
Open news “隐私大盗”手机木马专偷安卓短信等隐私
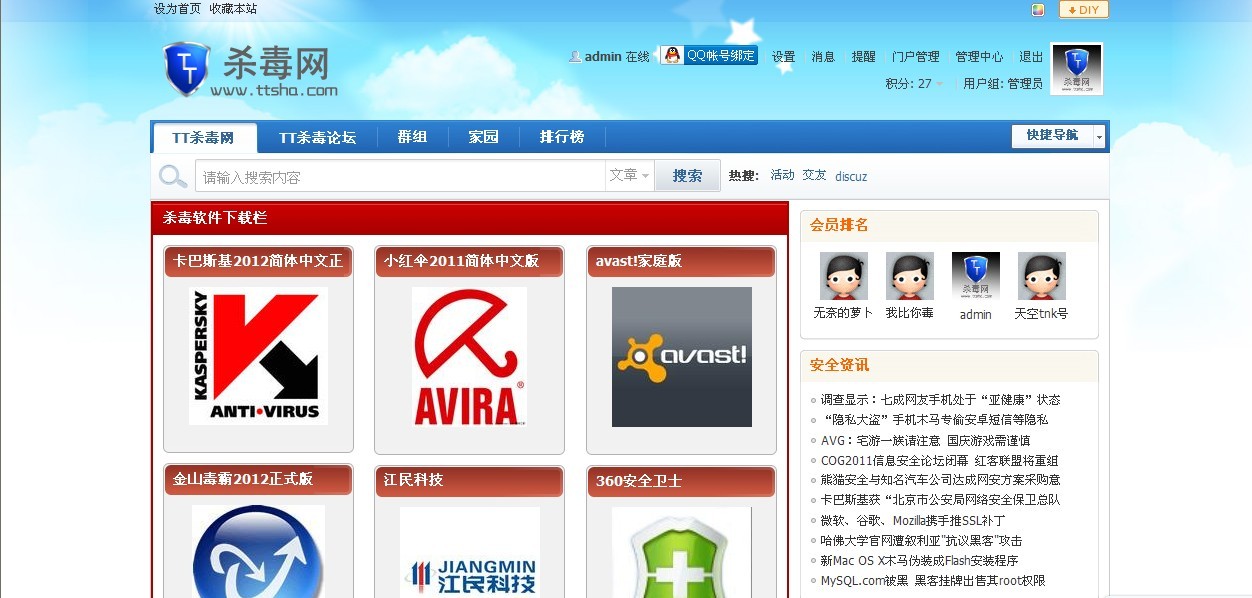[934, 420]
